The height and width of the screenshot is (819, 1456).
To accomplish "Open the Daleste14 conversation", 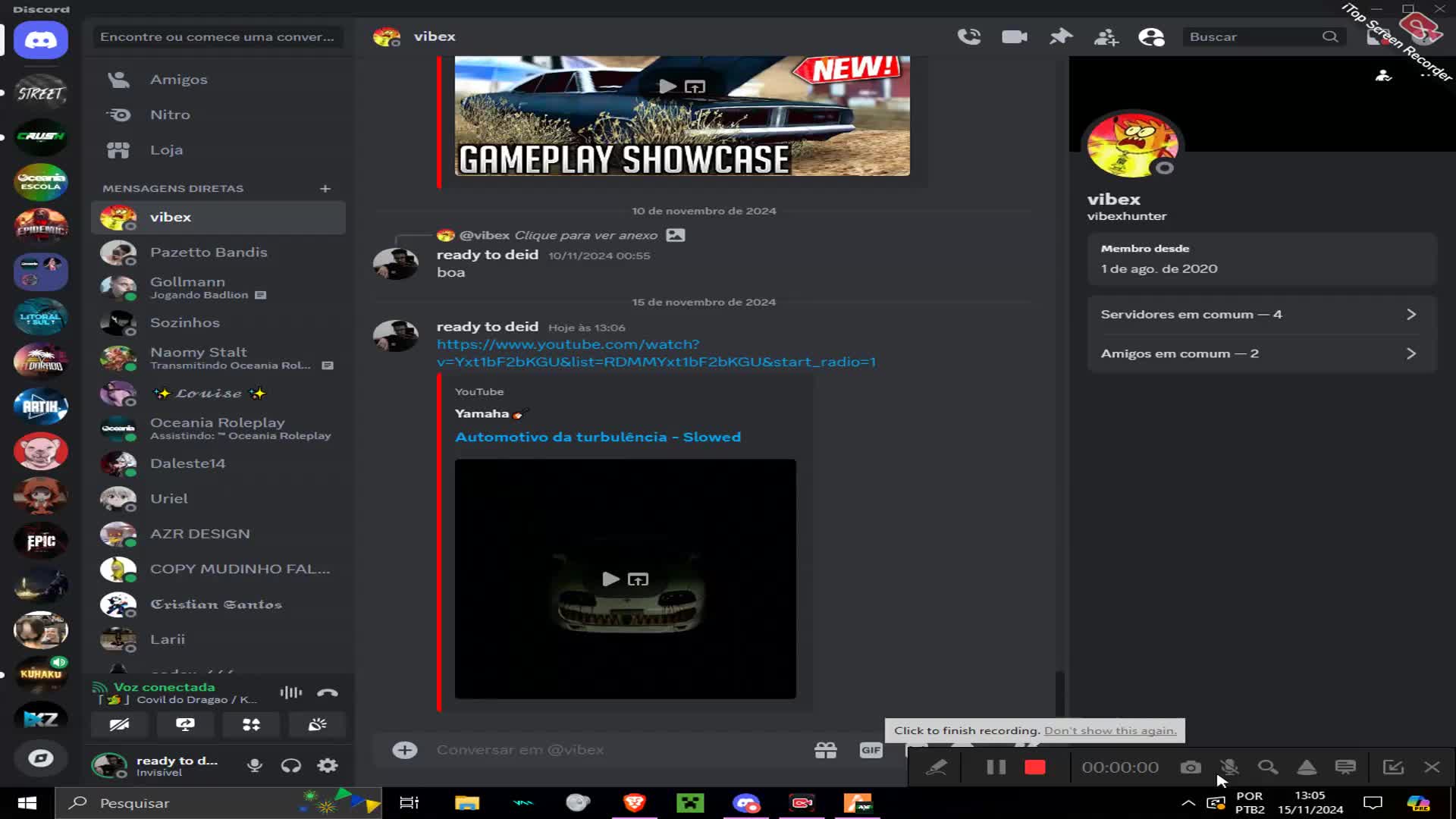I will [218, 463].
